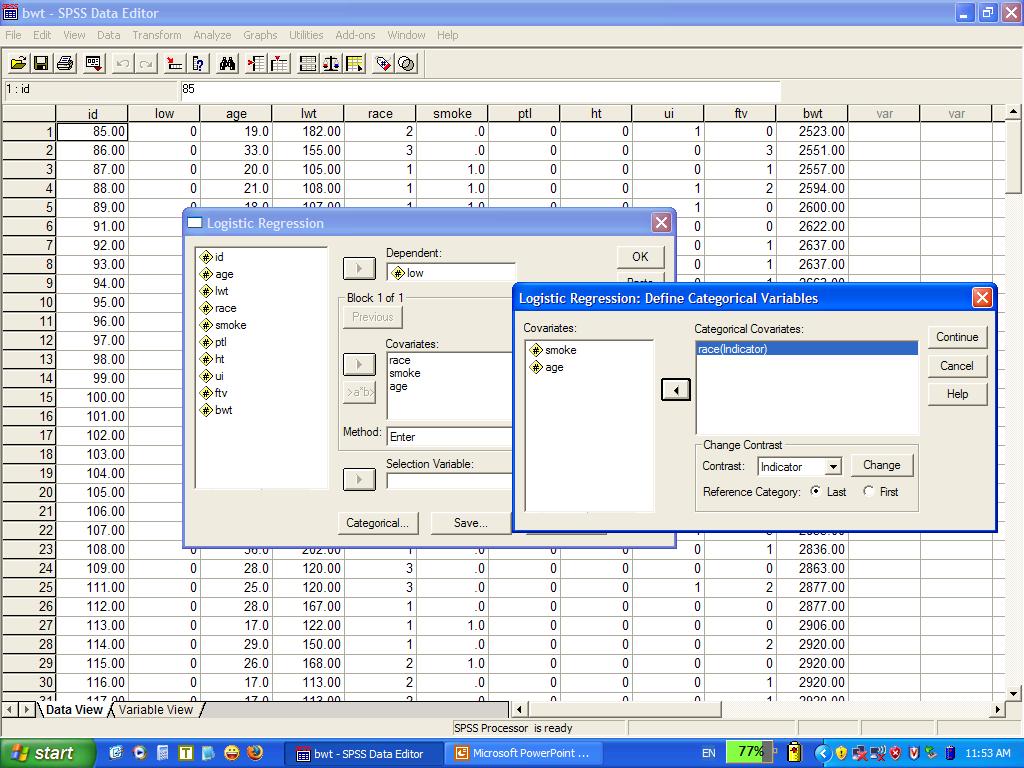Click Continue in Define Categorical Variables
The height and width of the screenshot is (768, 1024).
[x=957, y=337]
